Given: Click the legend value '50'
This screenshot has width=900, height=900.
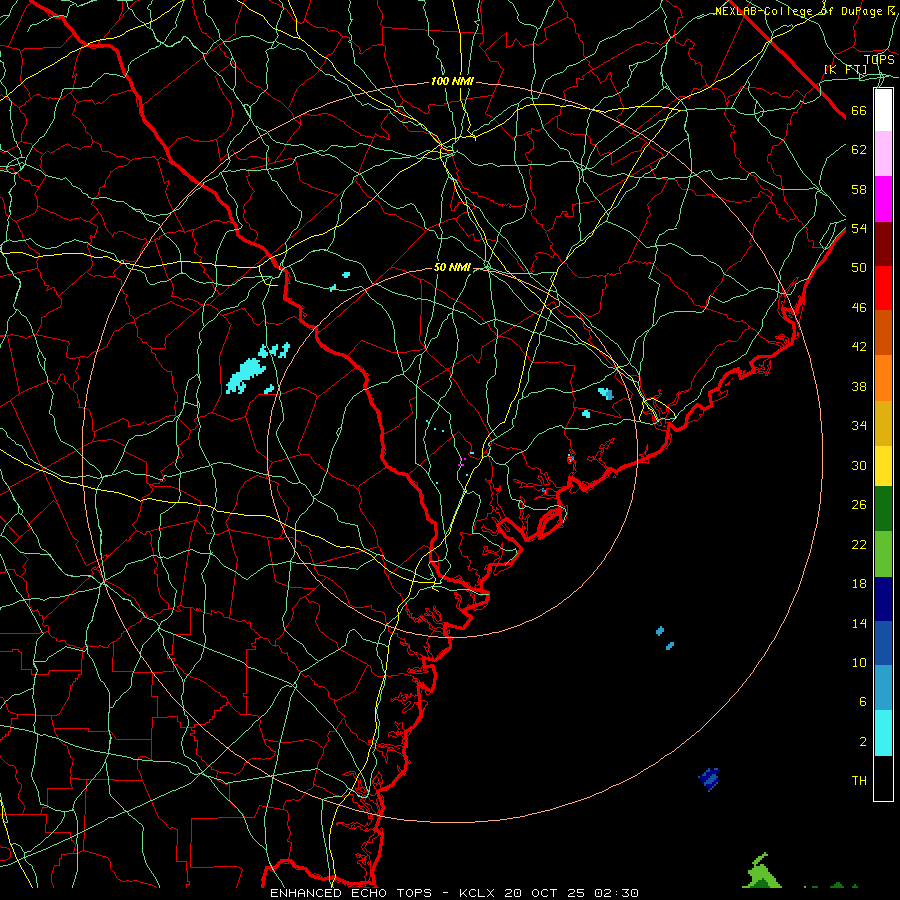Looking at the screenshot, I should [859, 268].
